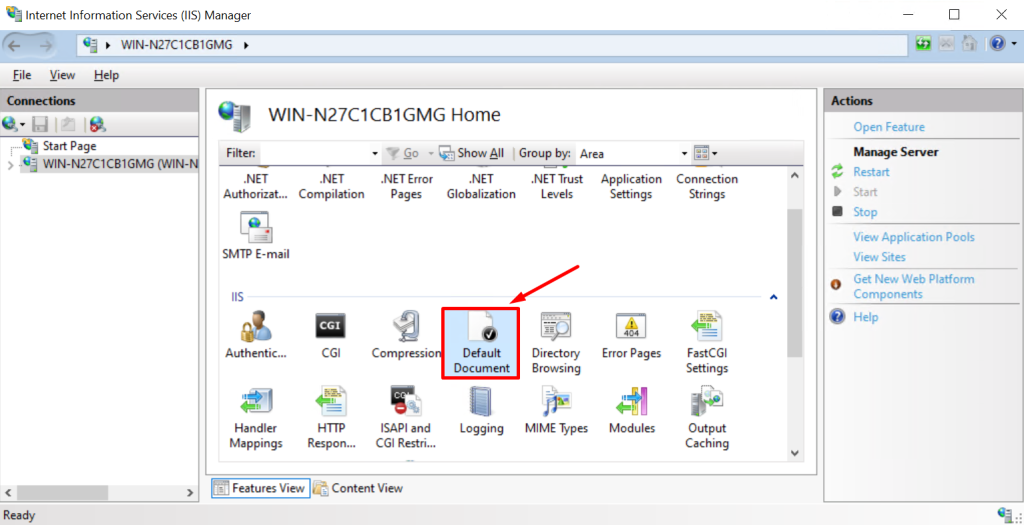
Task: Open the MIME Types feature
Action: click(x=556, y=410)
